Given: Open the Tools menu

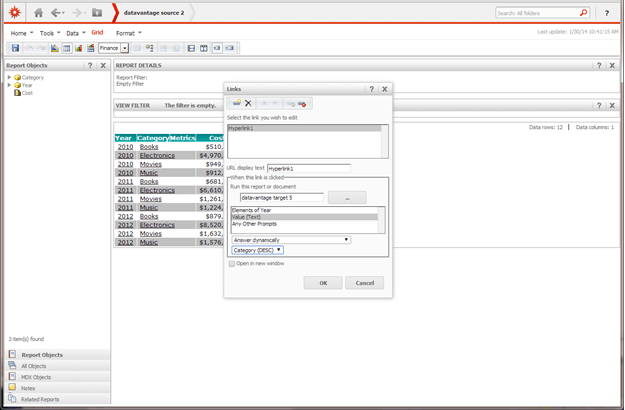Looking at the screenshot, I should [x=50, y=33].
